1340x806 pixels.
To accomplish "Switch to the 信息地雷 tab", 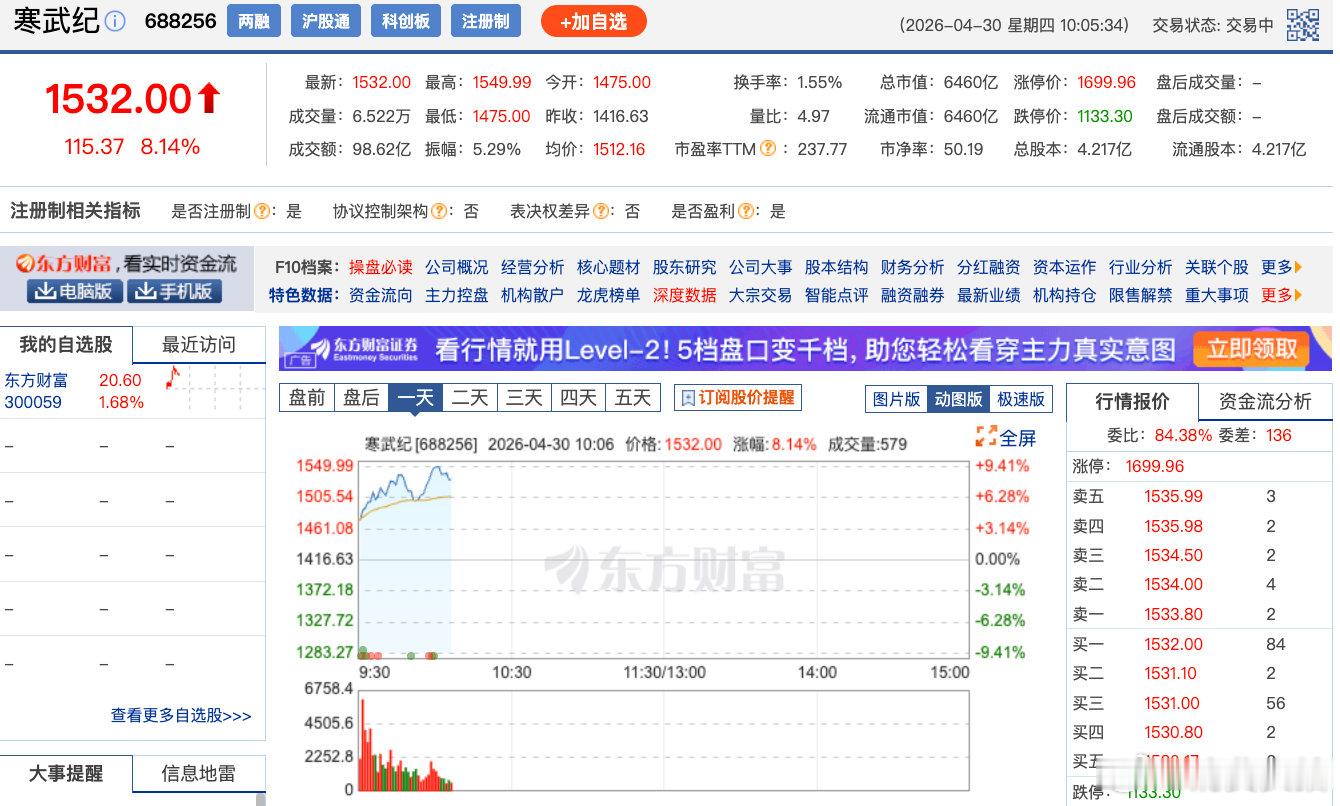I will click(198, 773).
